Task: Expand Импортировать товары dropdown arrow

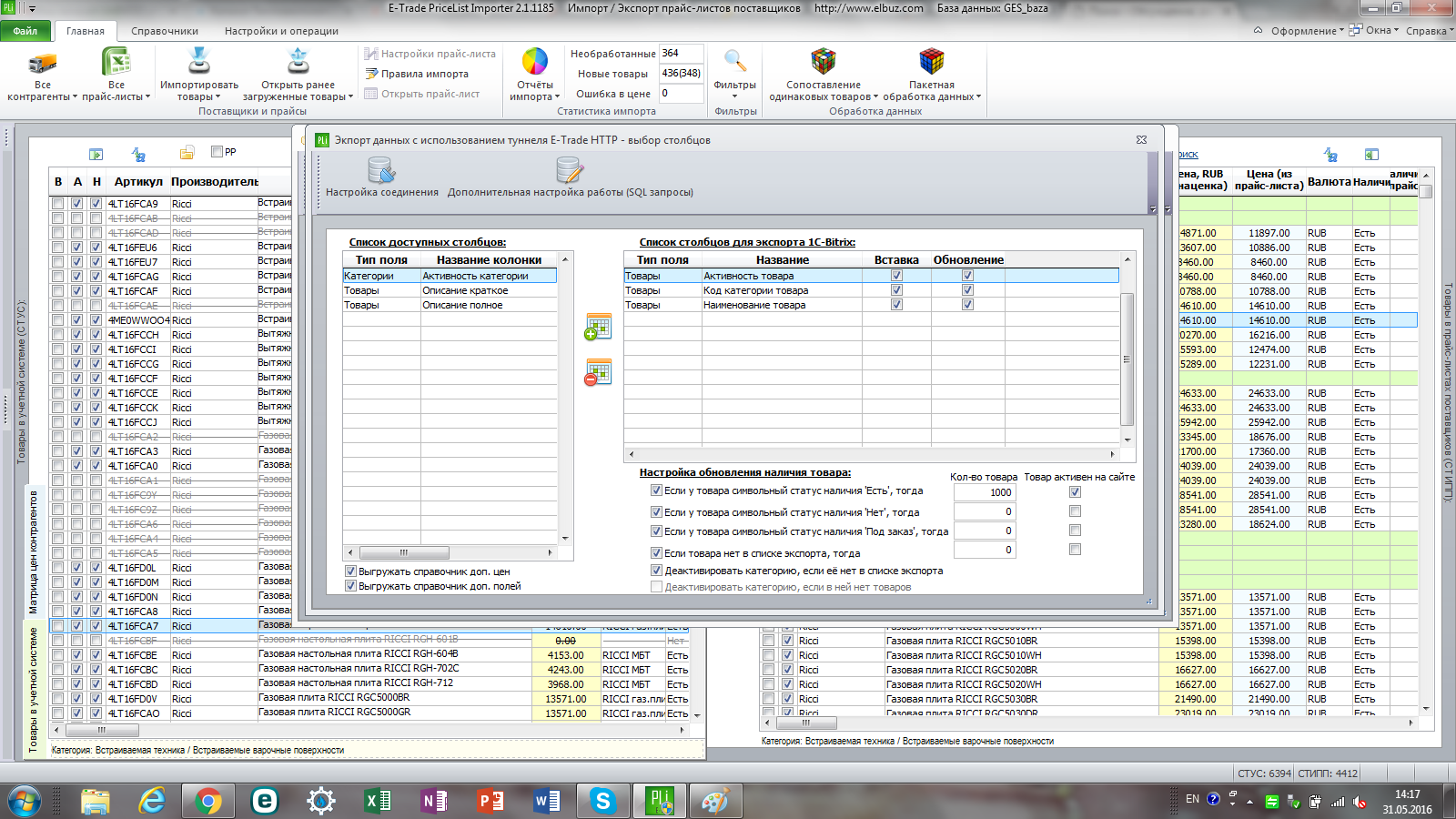Action: [x=217, y=96]
